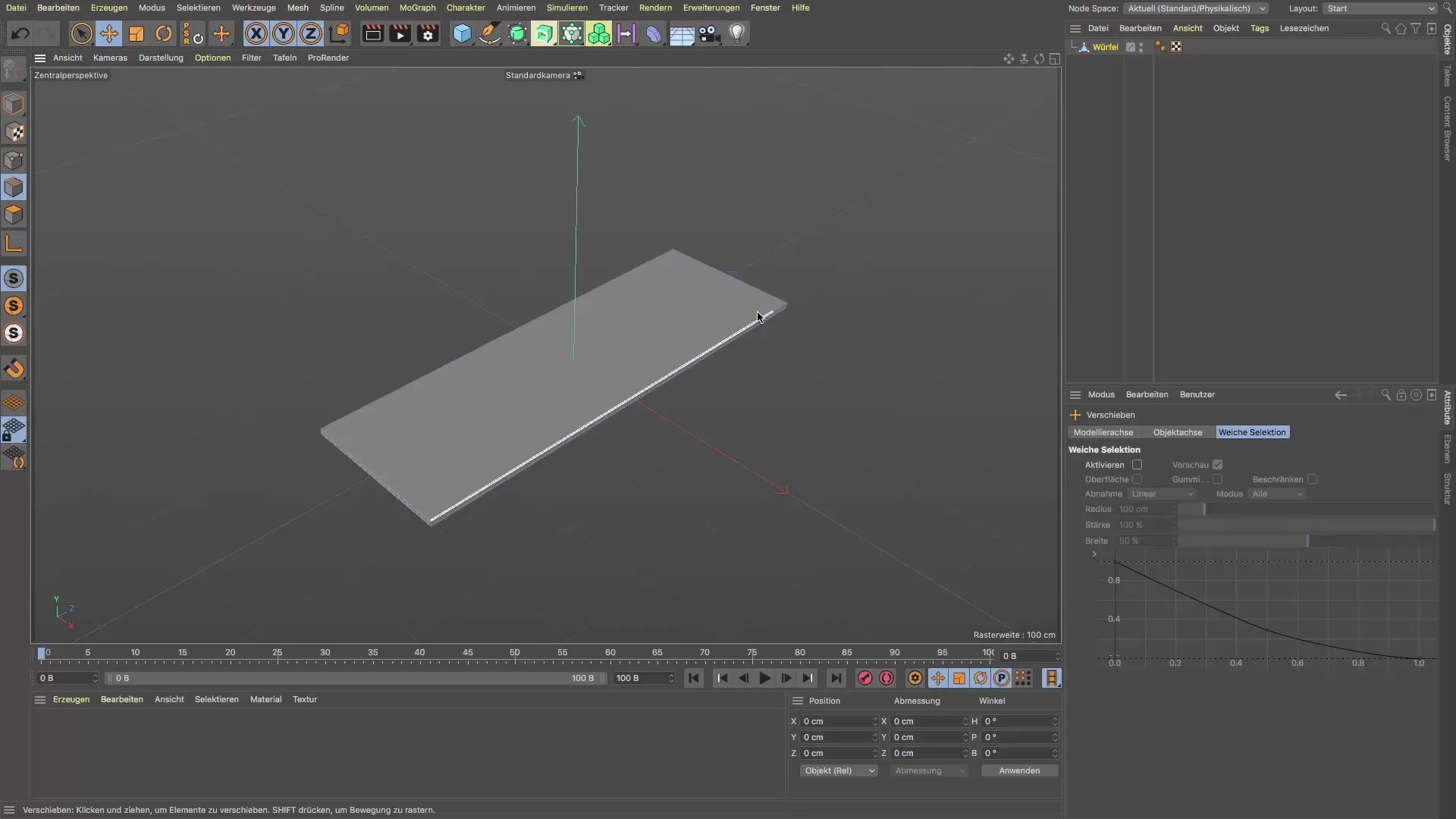Render the active view icon
The height and width of the screenshot is (819, 1456).
point(372,33)
